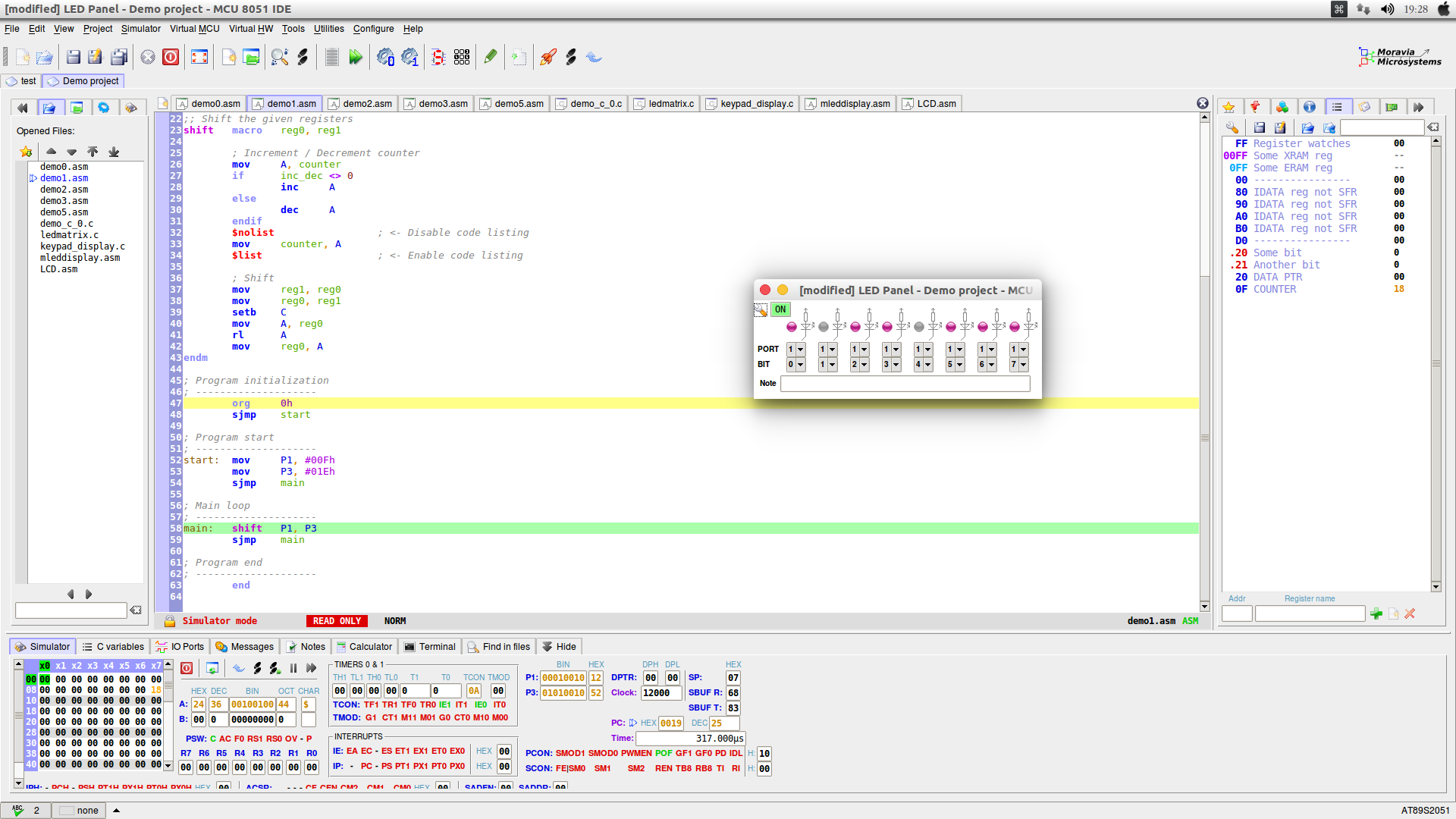Click the rocket start simulator icon
The height and width of the screenshot is (819, 1456).
point(548,57)
